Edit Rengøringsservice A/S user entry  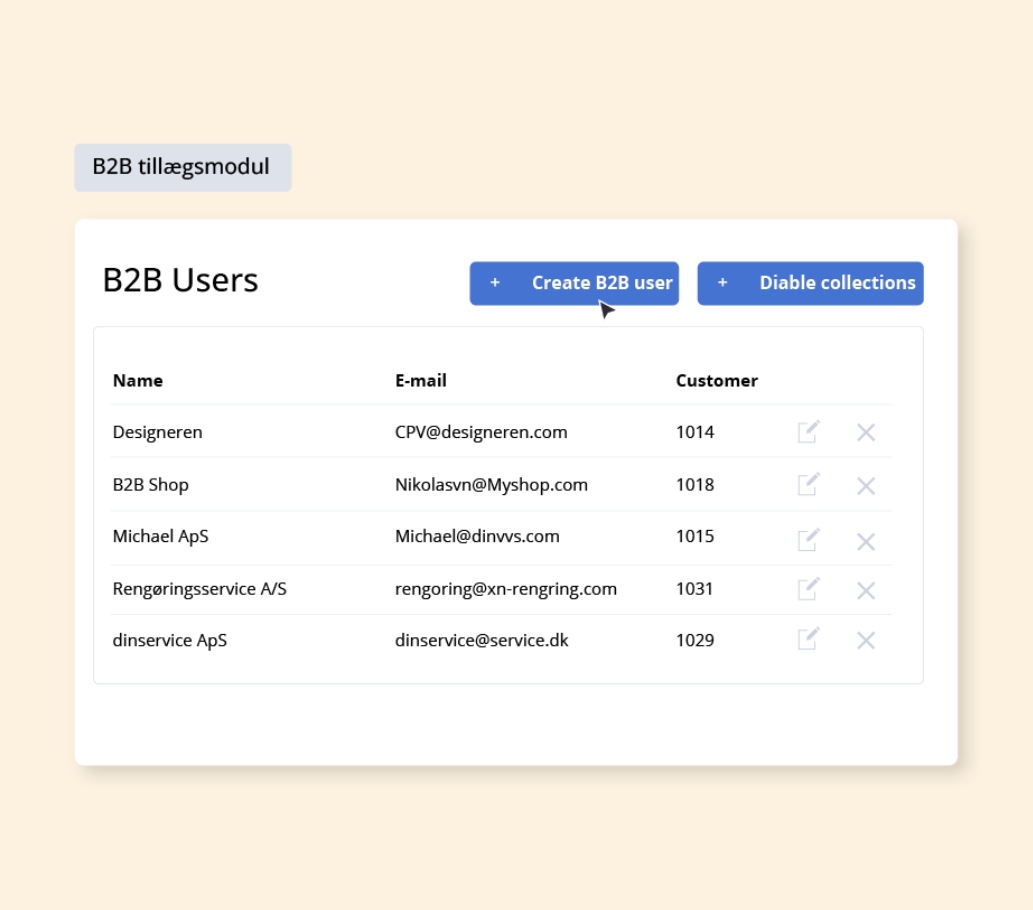(808, 590)
